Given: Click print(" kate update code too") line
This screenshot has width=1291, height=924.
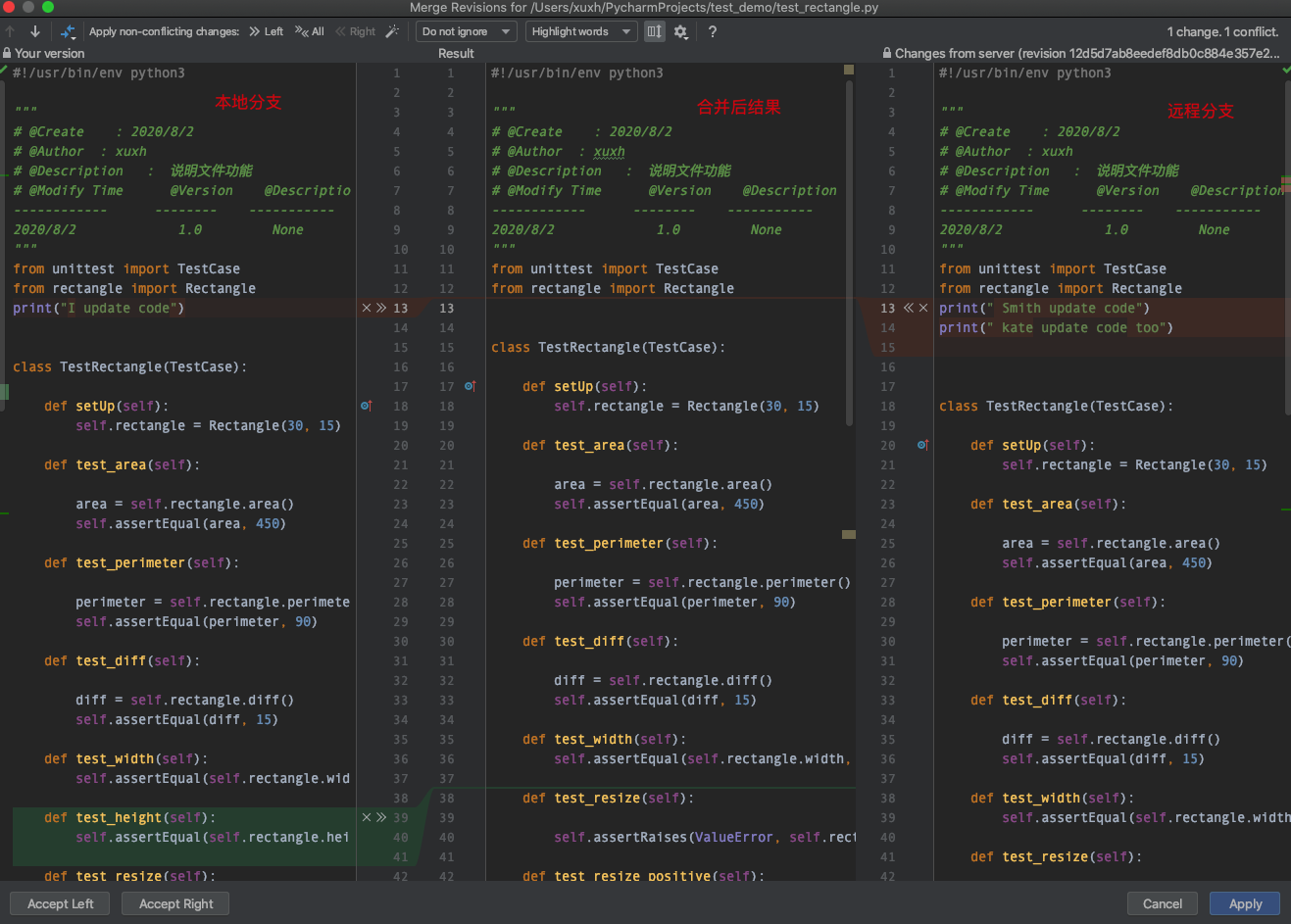Looking at the screenshot, I should click(1056, 327).
